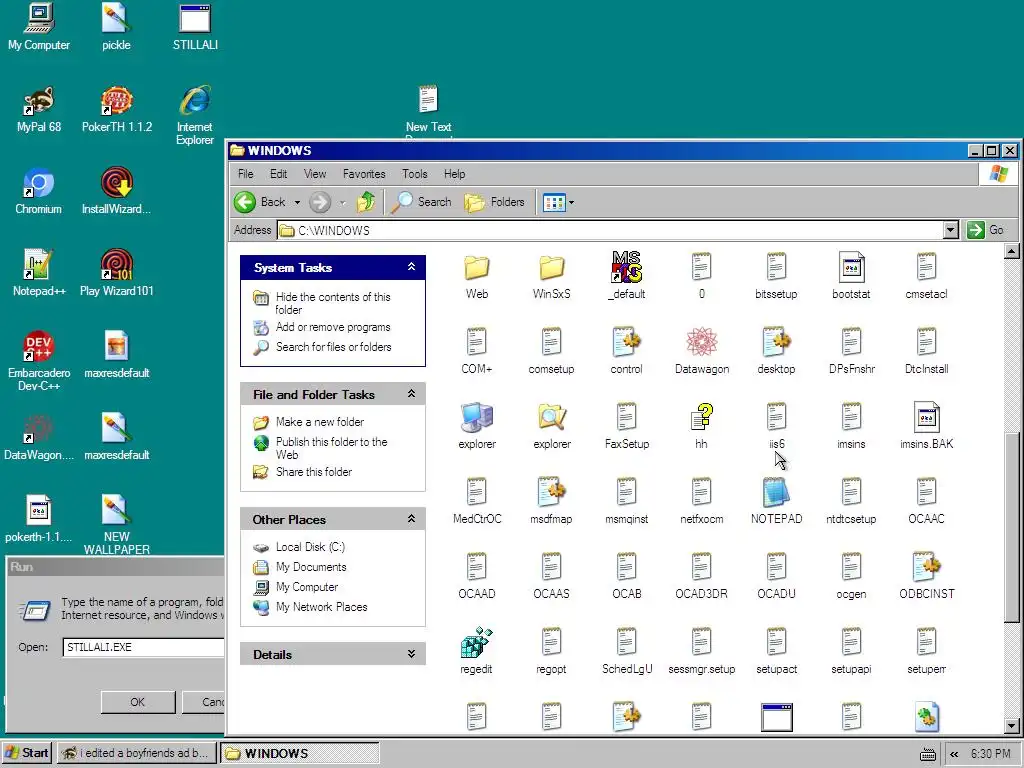Image resolution: width=1024 pixels, height=768 pixels.
Task: Click Share this folder link
Action: (x=313, y=472)
